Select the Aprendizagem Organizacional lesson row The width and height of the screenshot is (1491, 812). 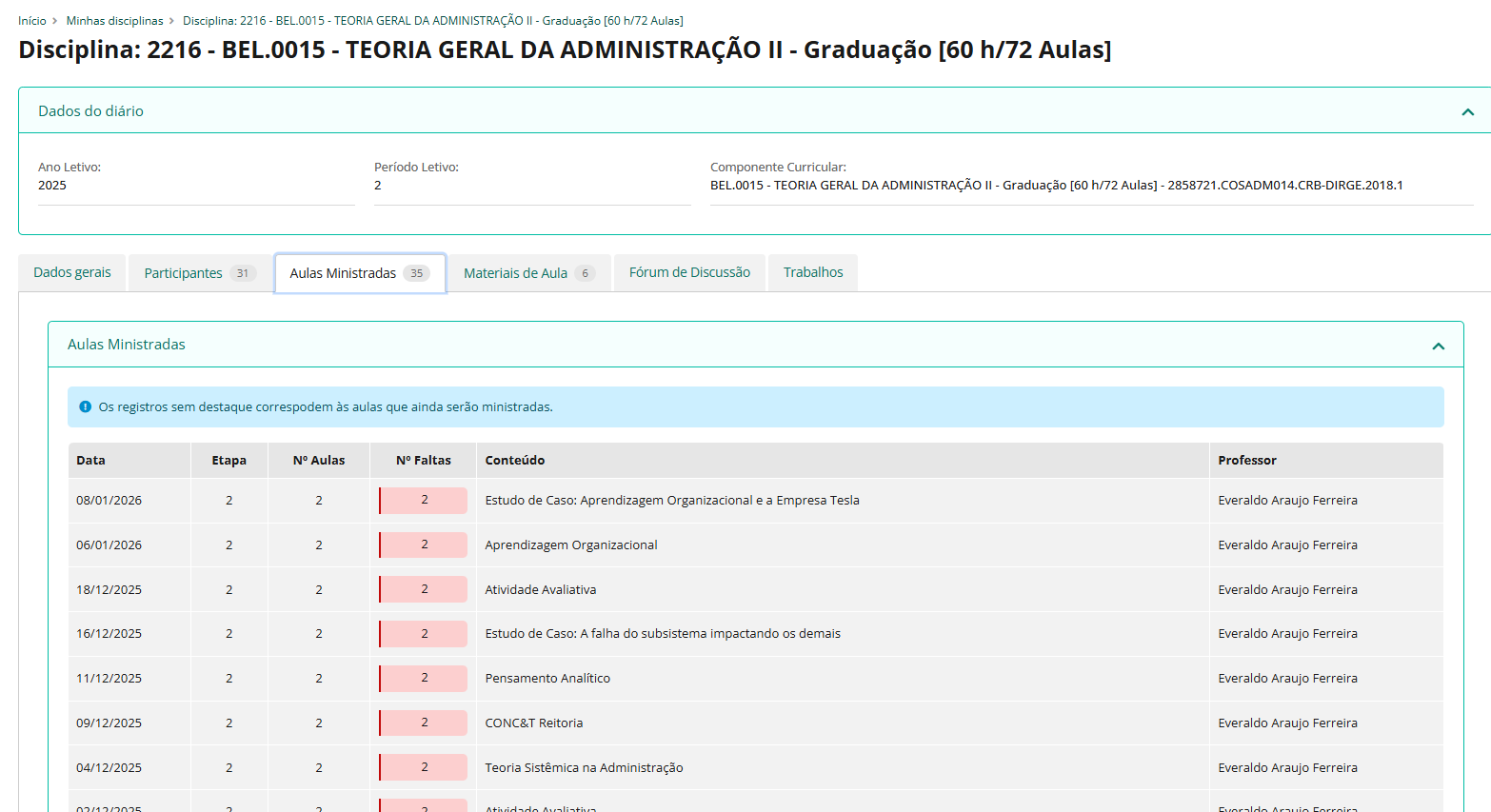[x=571, y=545]
